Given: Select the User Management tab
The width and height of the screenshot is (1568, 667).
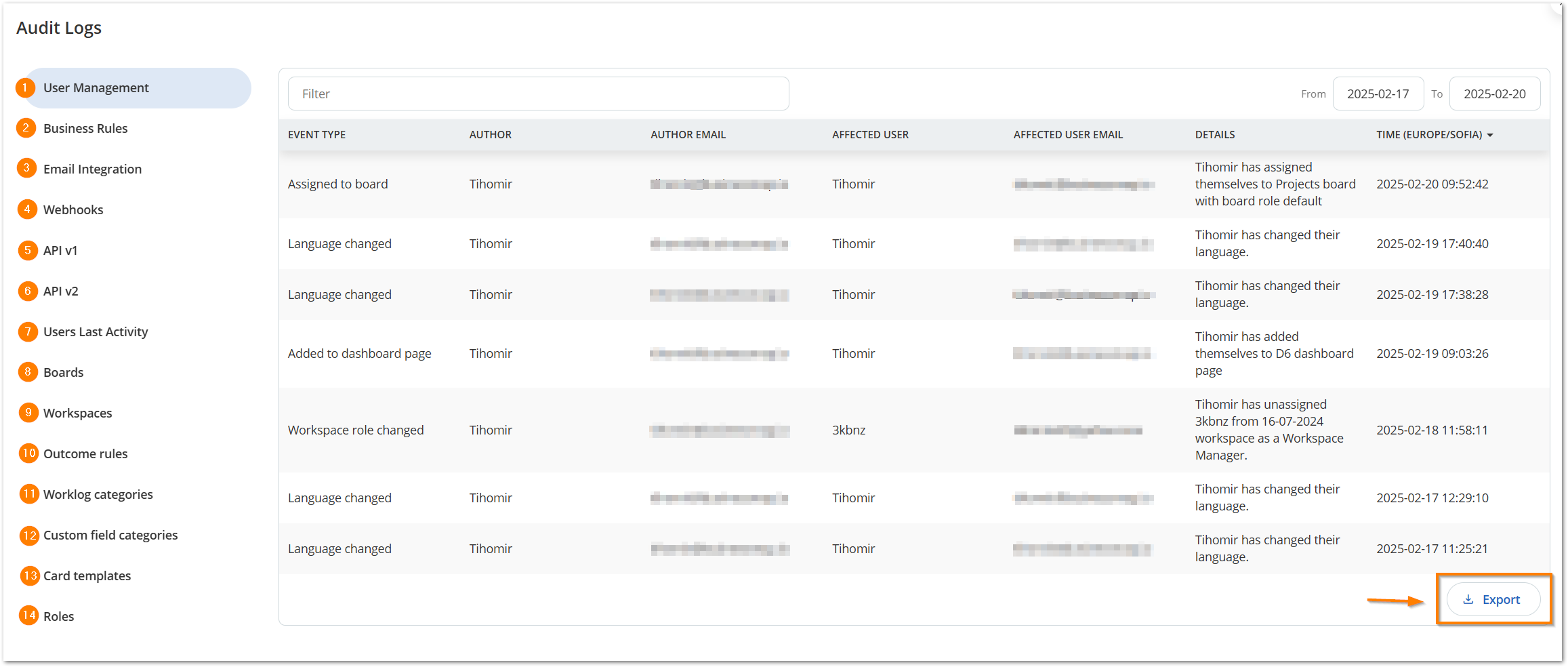Looking at the screenshot, I should coord(96,88).
